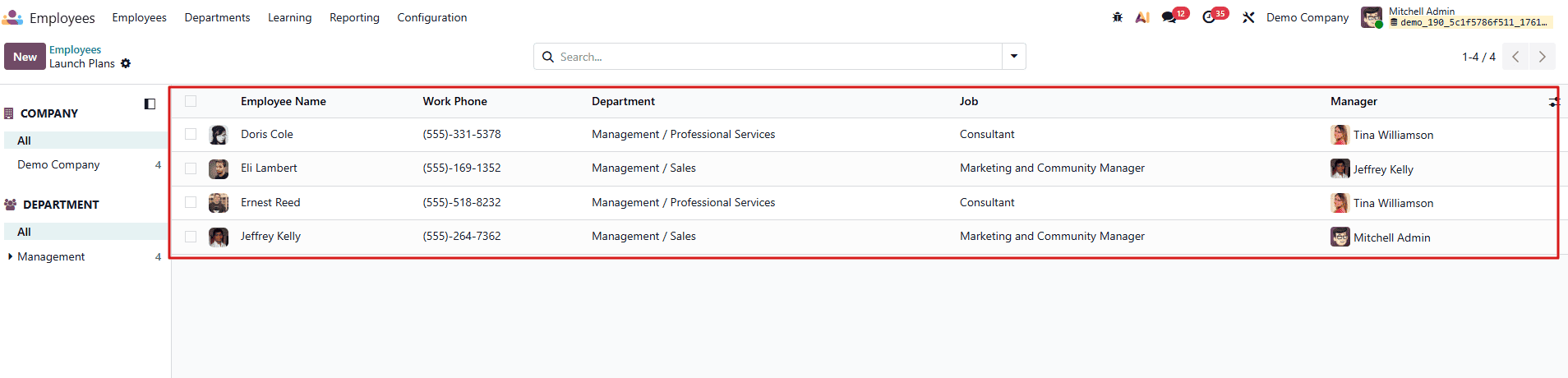1568x378 pixels.
Task: Click phone number (555)-331-5378
Action: pyautogui.click(x=462, y=134)
